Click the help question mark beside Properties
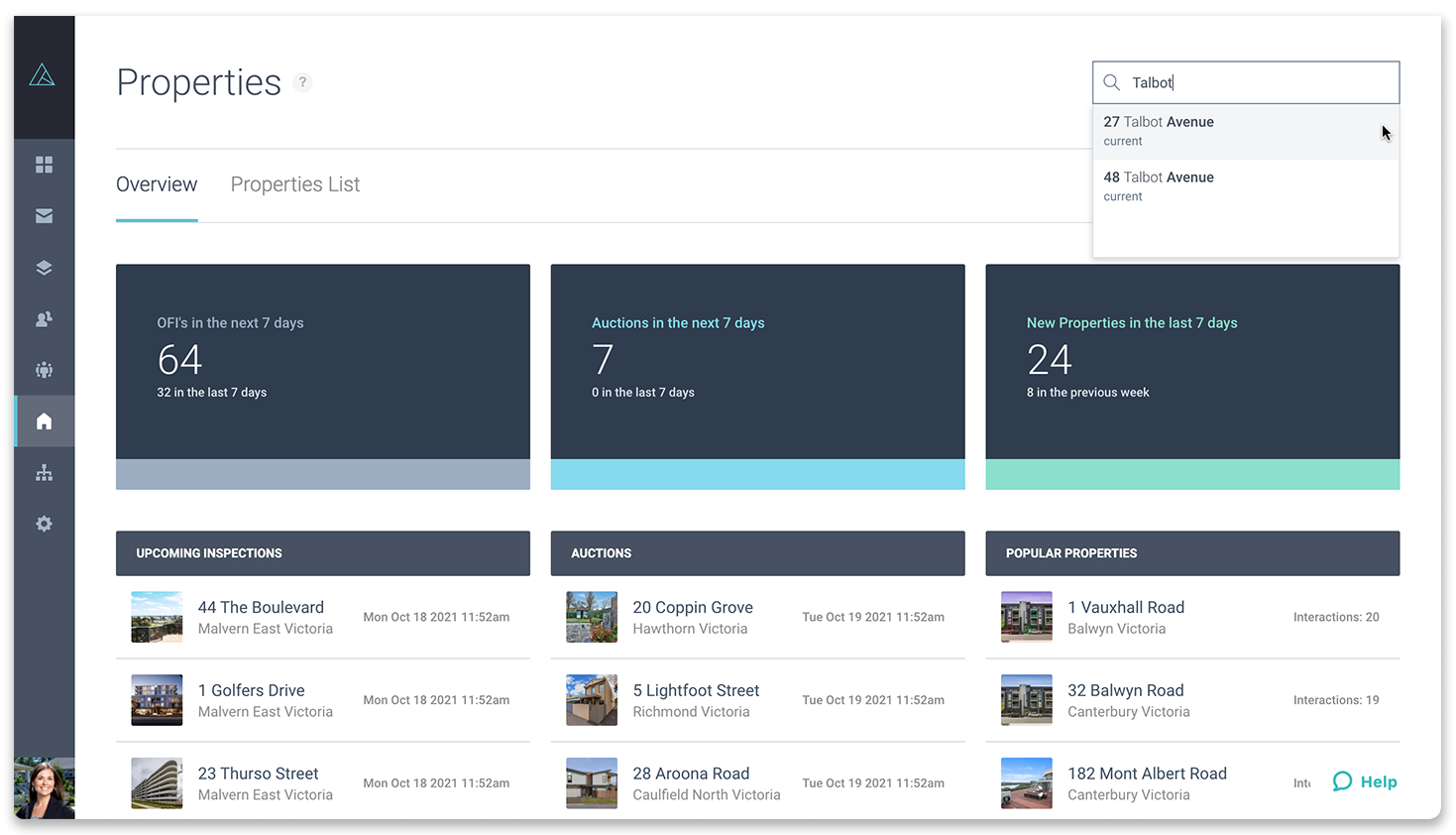Image resolution: width=1456 pixels, height=835 pixels. pos(302,82)
